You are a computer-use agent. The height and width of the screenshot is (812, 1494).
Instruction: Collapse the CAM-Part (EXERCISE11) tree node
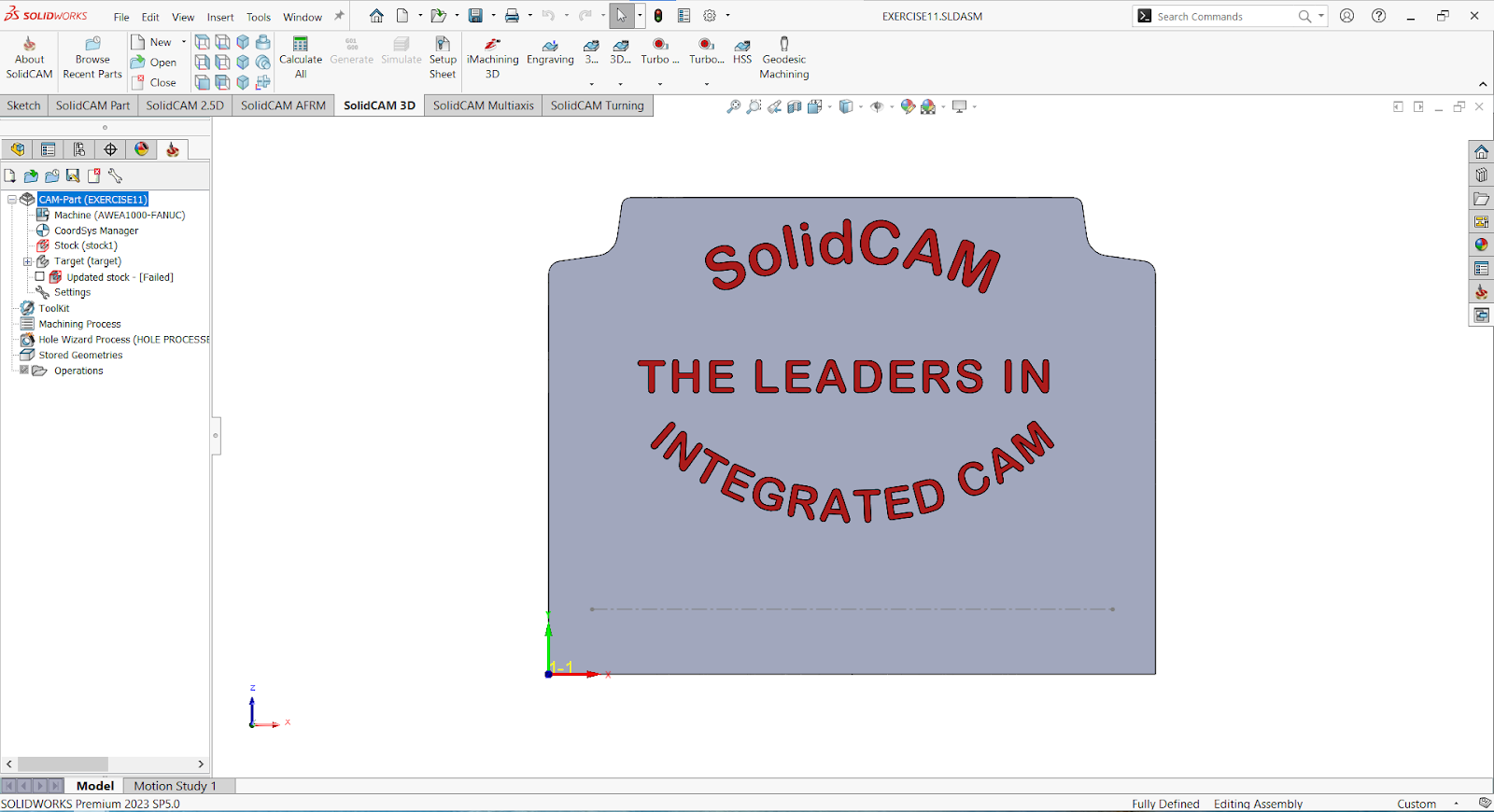click(12, 199)
